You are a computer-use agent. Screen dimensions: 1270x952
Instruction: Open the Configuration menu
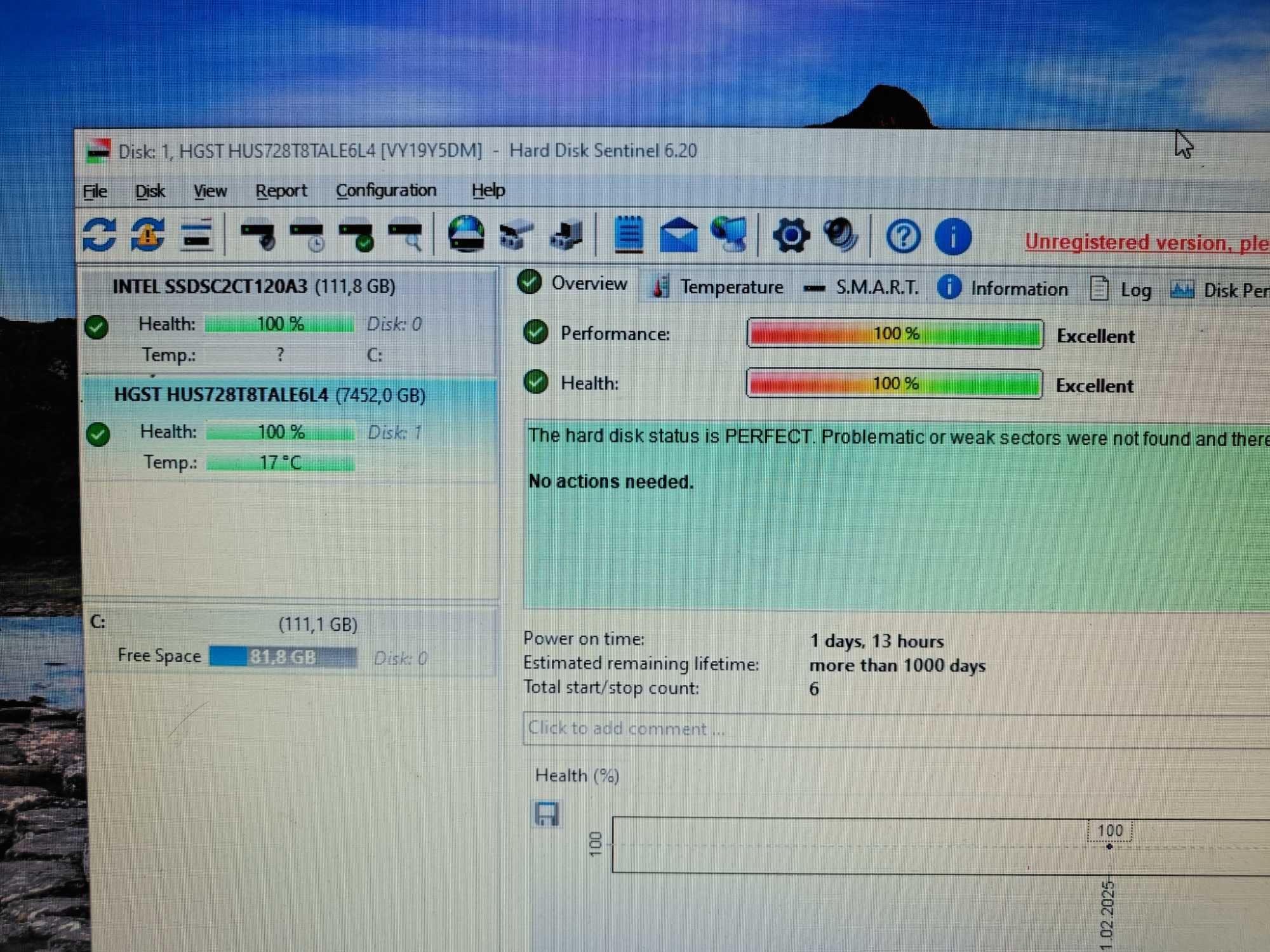tap(386, 190)
